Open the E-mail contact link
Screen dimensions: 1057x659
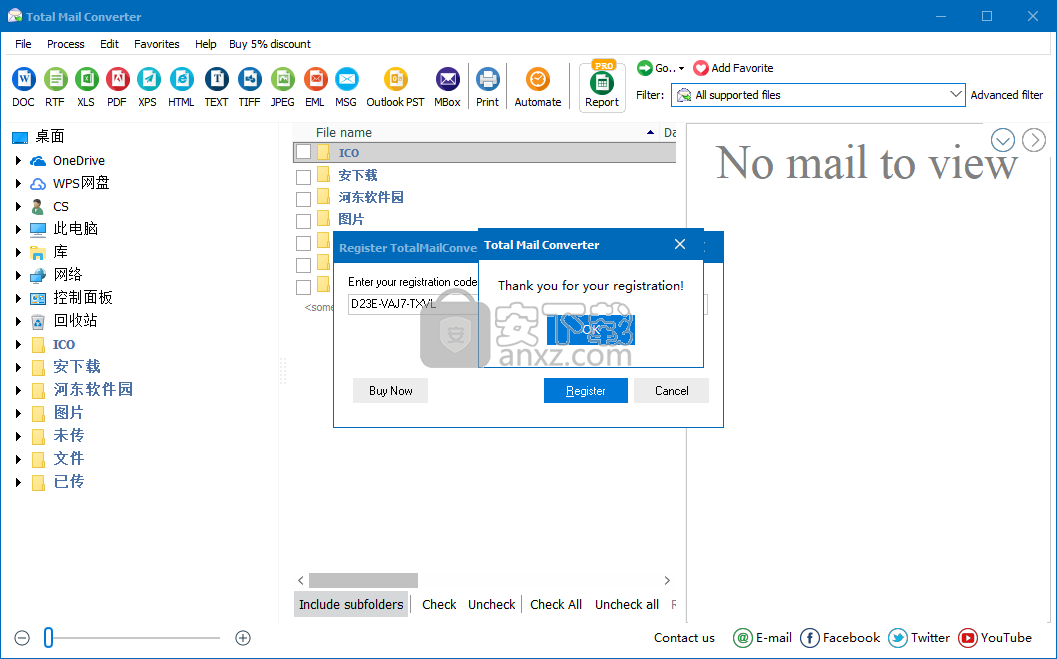[x=762, y=637]
